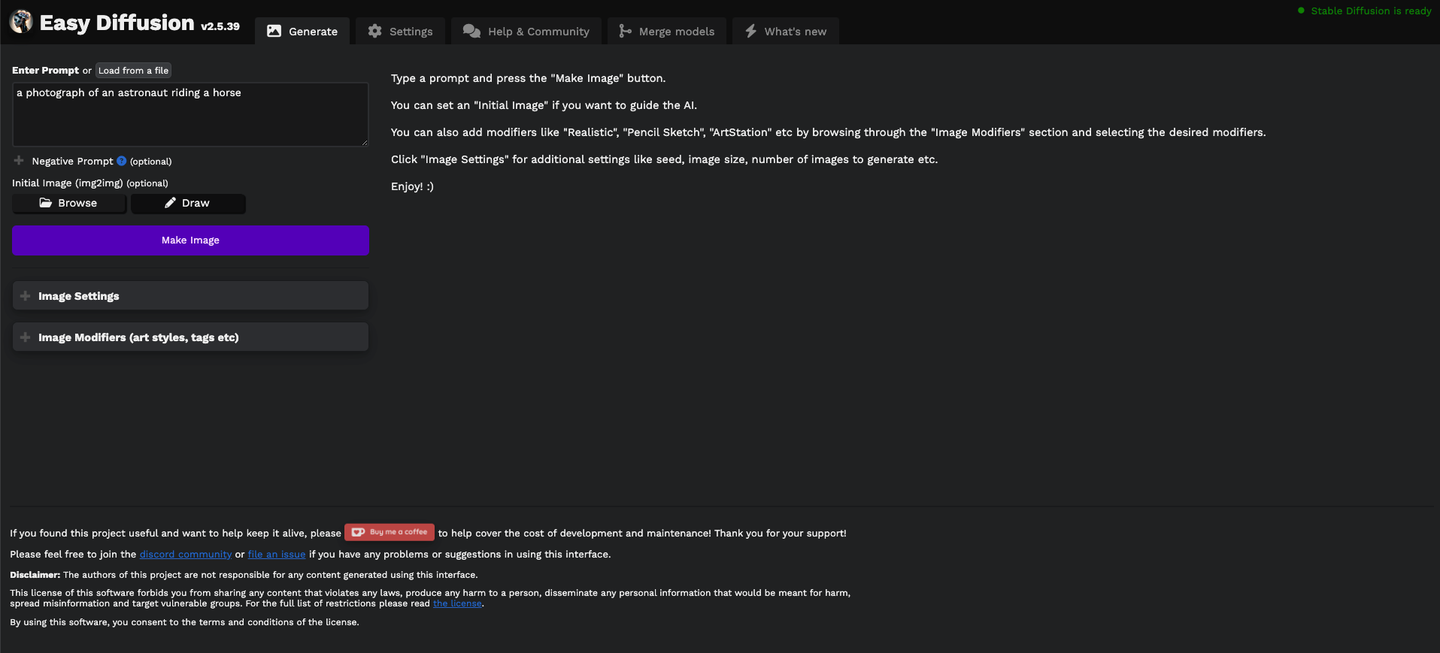Click the gear icon on Settings tab

click(x=375, y=31)
